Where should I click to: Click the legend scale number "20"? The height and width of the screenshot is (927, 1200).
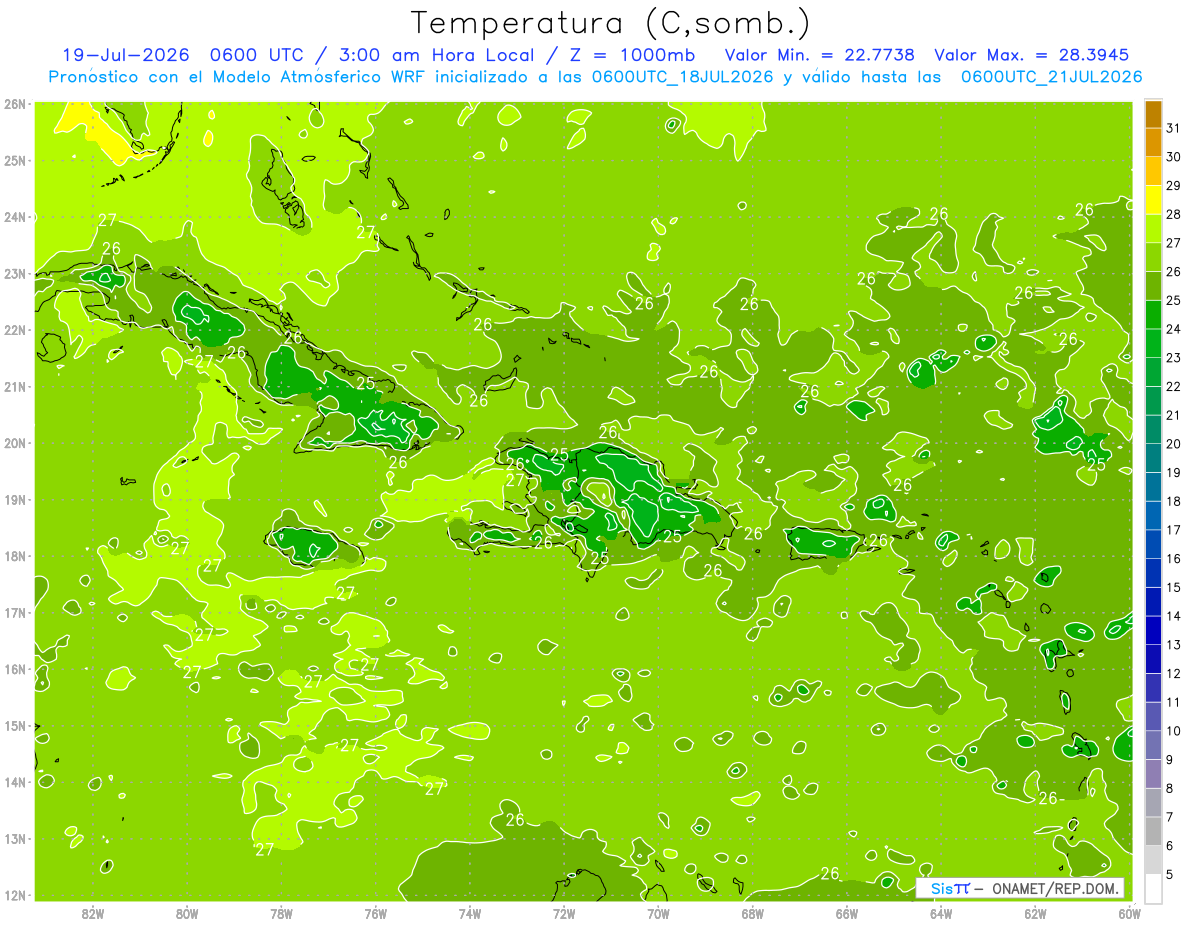point(1174,444)
